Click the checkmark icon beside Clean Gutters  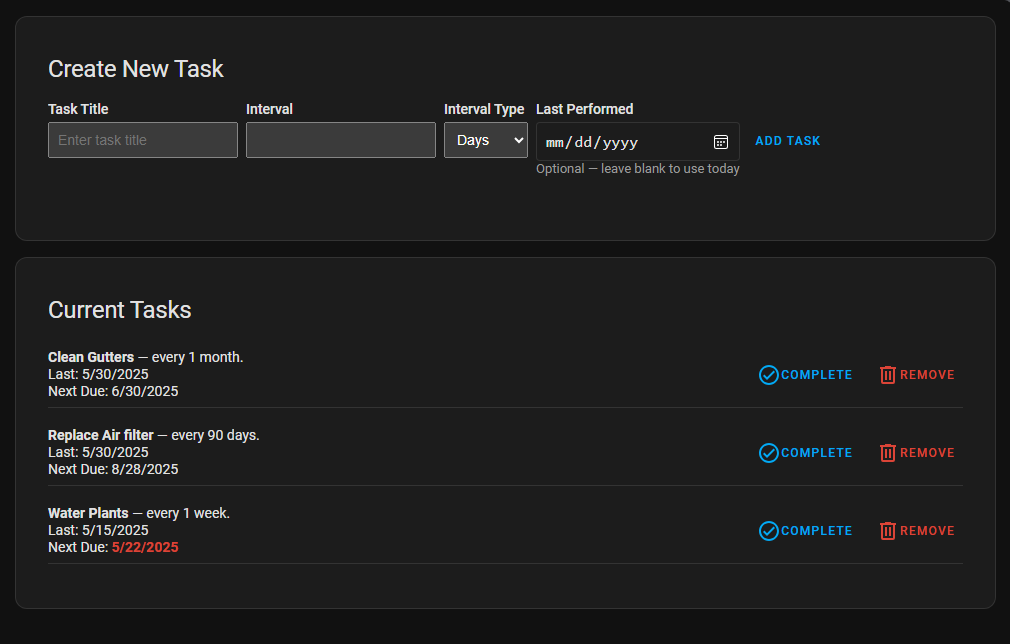click(x=768, y=374)
